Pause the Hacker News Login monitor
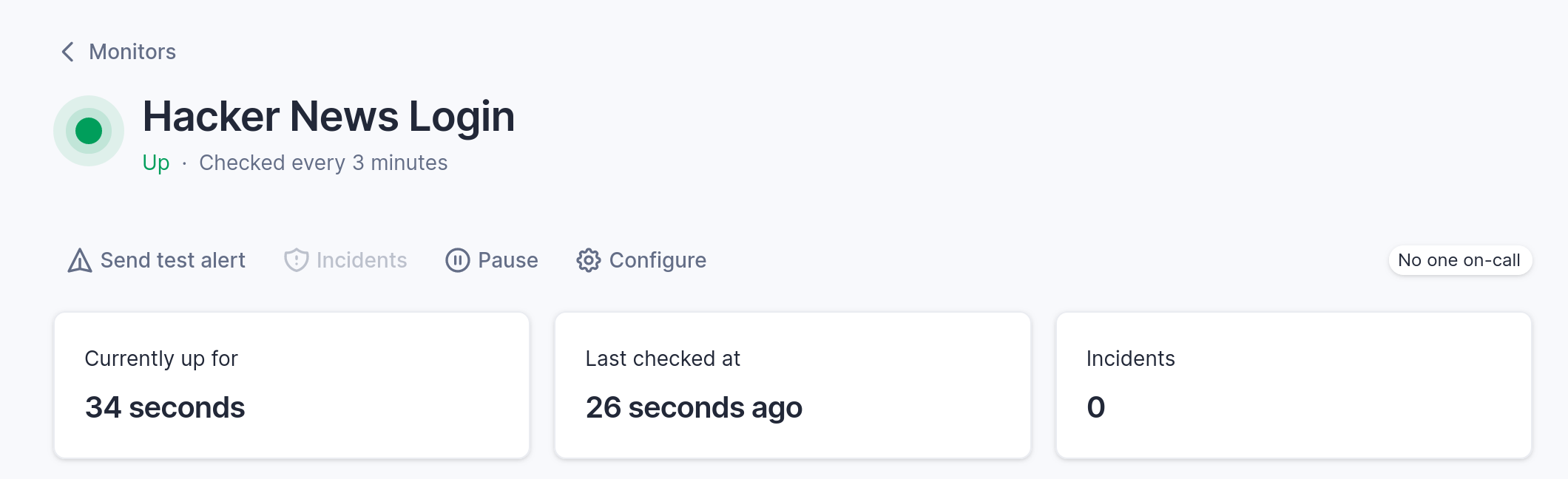This screenshot has height=479, width=1568. pyautogui.click(x=492, y=260)
